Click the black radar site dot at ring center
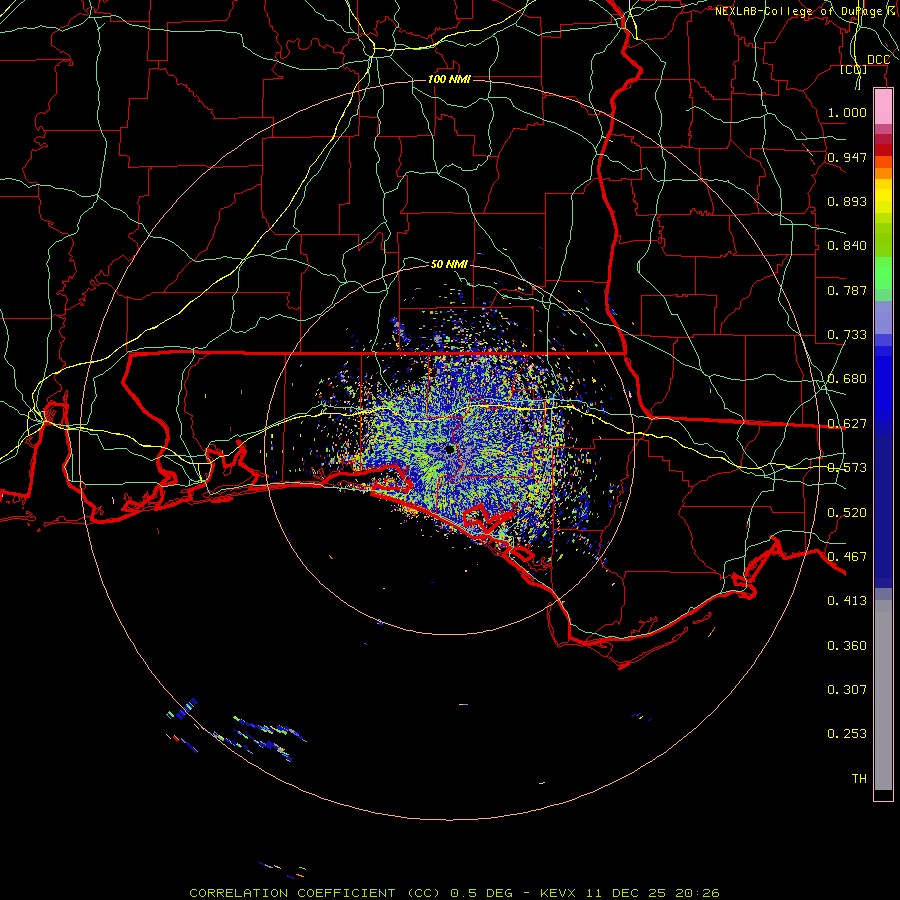Screen dimensions: 900x900 [449, 449]
